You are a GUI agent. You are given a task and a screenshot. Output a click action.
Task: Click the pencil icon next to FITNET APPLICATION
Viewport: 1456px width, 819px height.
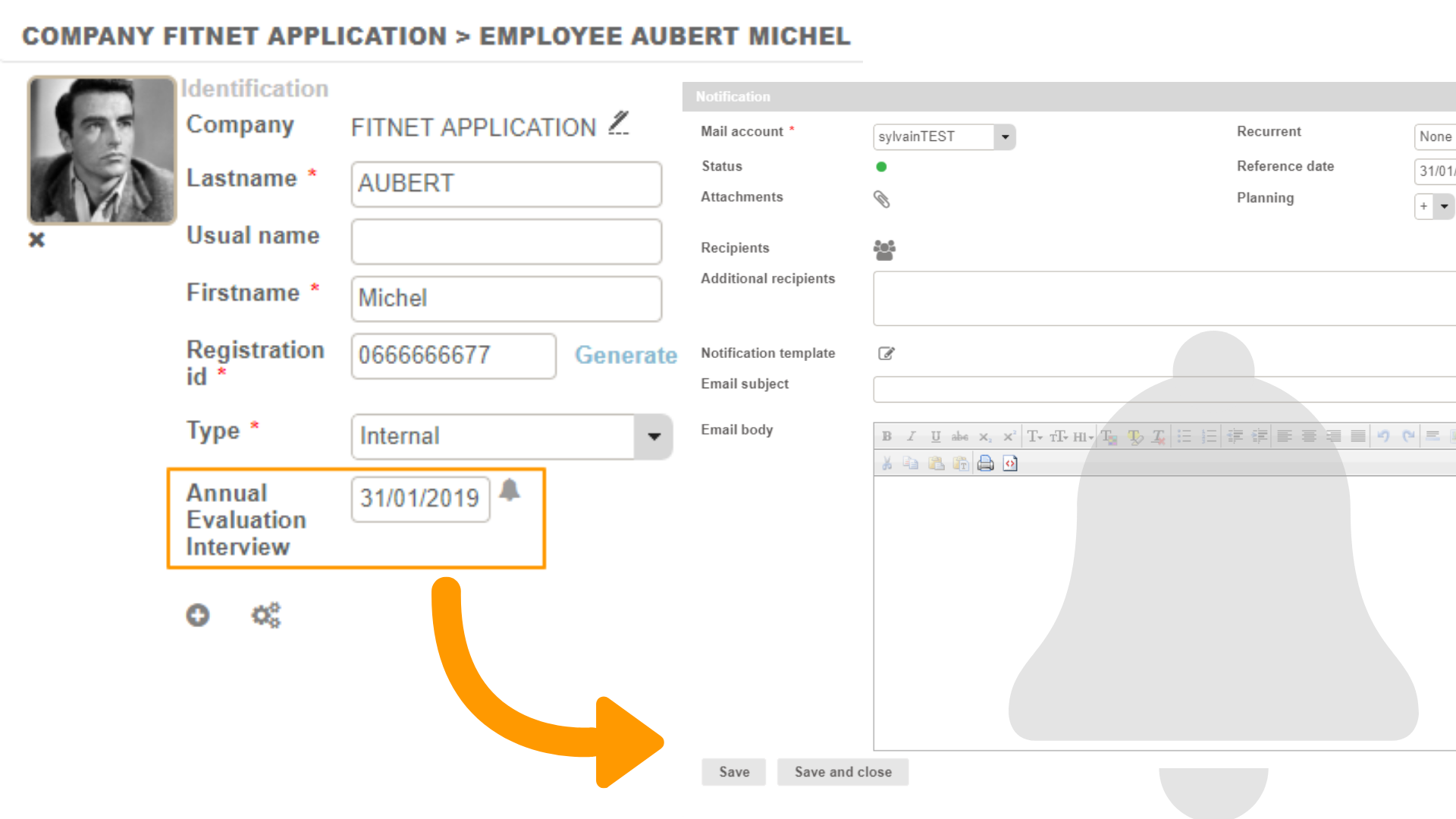[x=619, y=124]
